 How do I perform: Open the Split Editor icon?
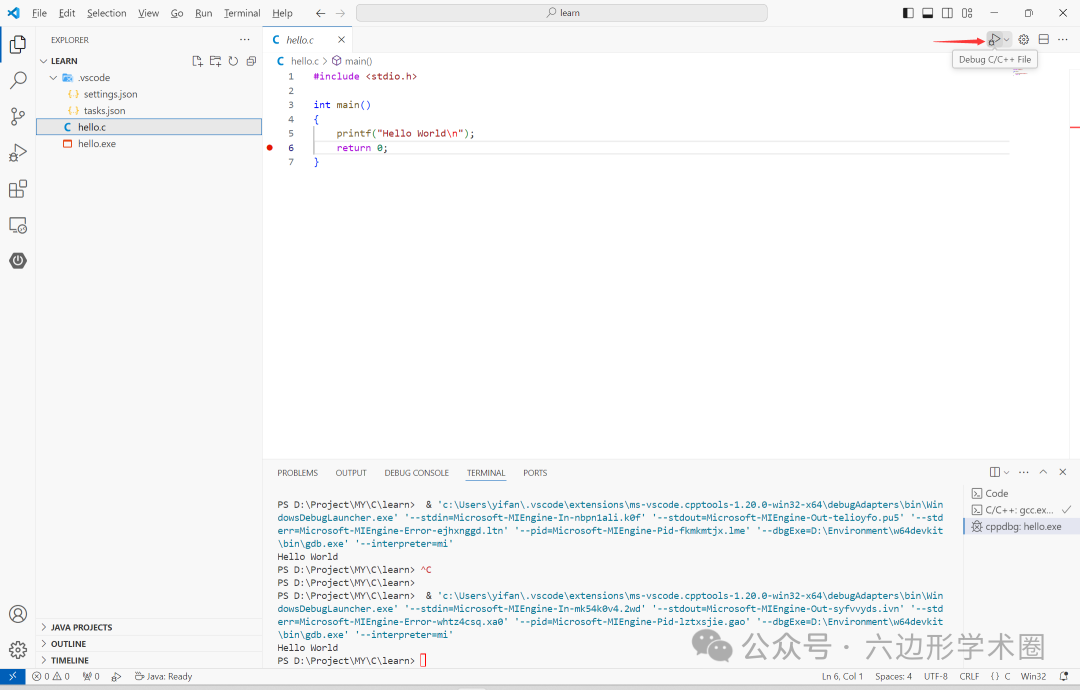click(x=1043, y=40)
